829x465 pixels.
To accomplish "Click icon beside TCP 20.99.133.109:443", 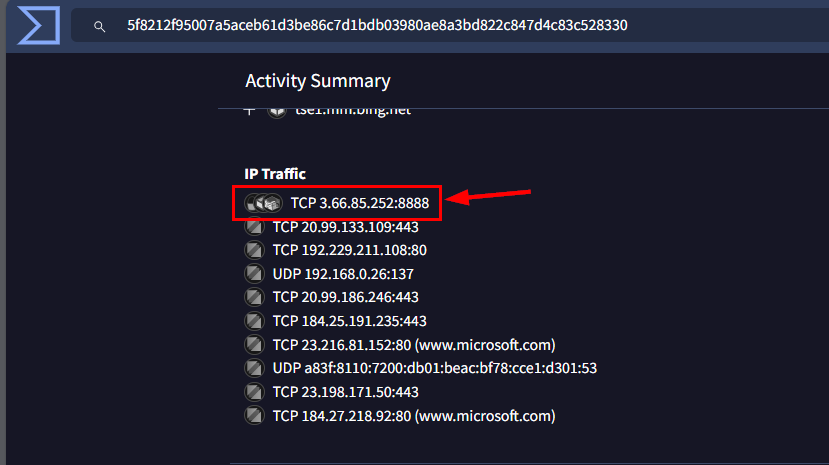I will point(254,227).
